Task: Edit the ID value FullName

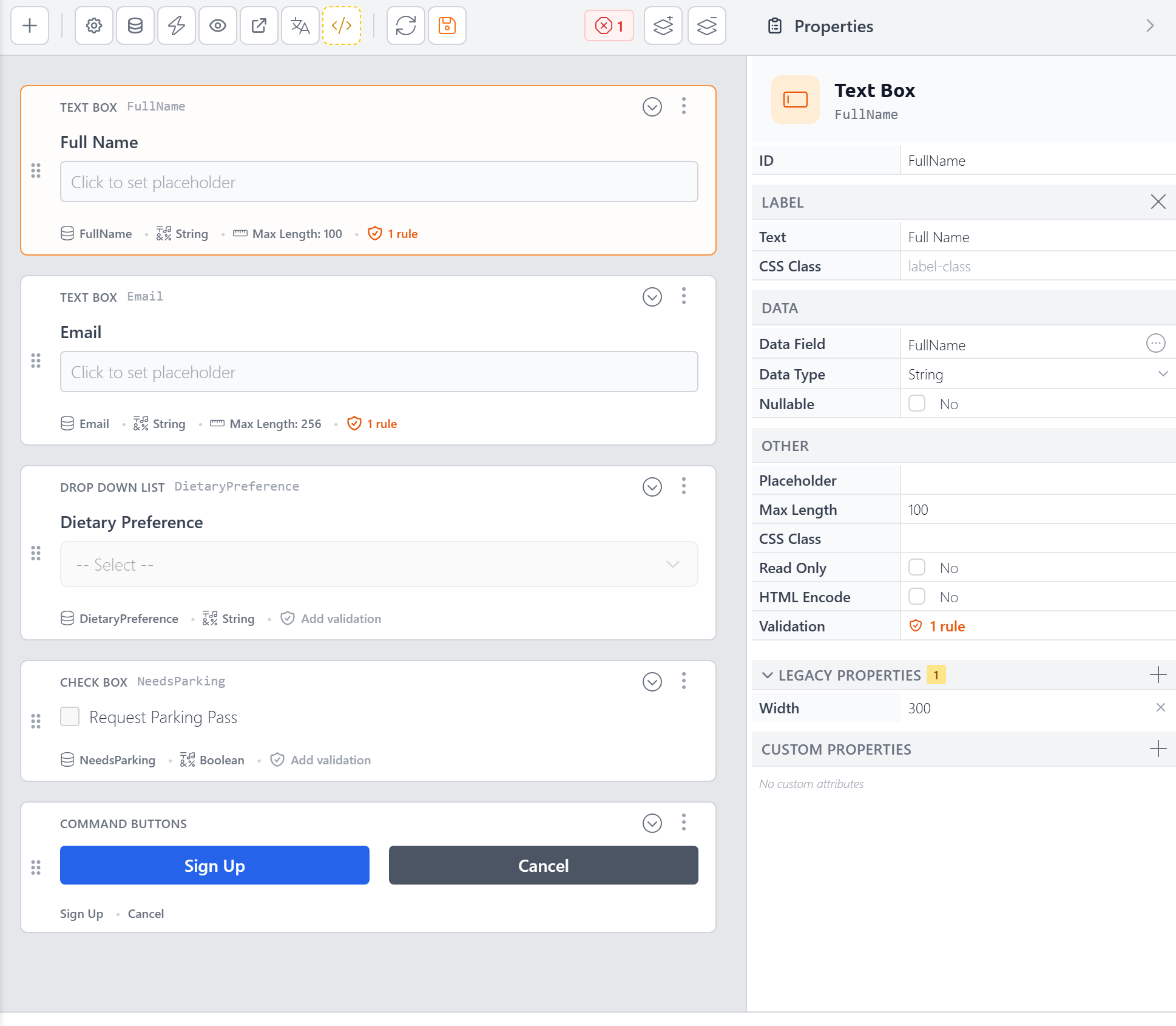Action: point(1038,160)
